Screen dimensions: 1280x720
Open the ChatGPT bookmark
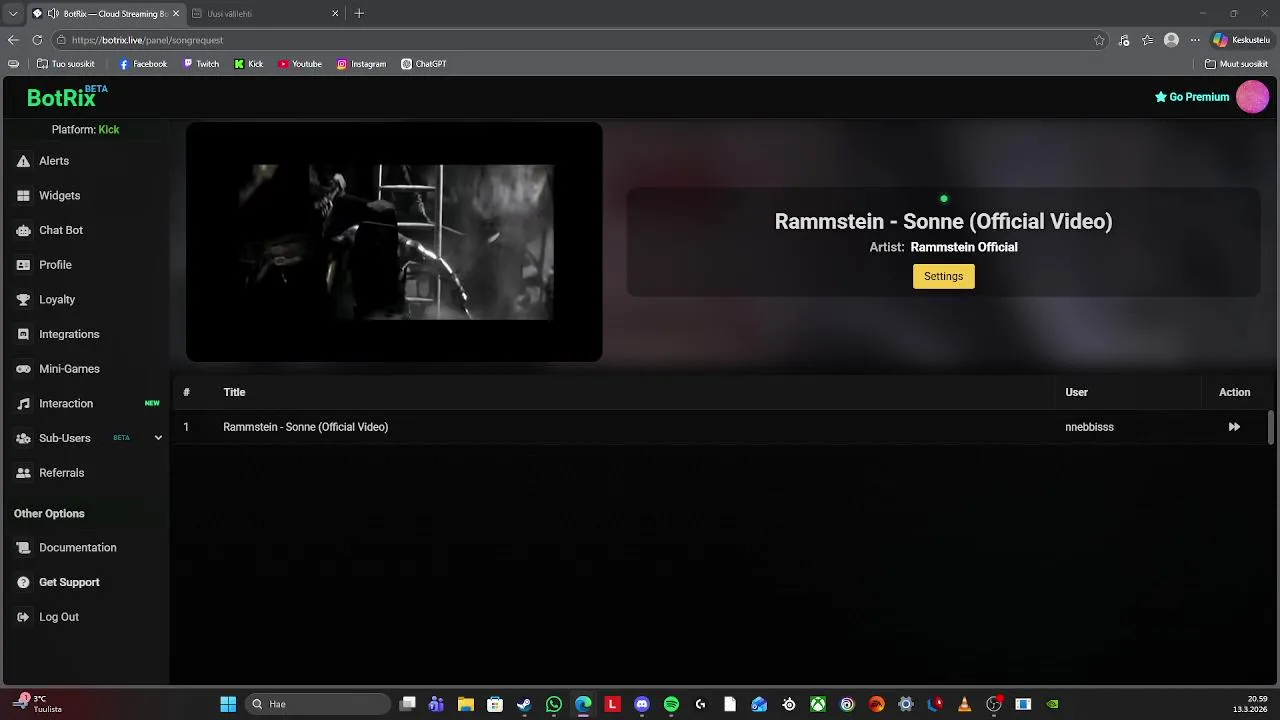[424, 64]
